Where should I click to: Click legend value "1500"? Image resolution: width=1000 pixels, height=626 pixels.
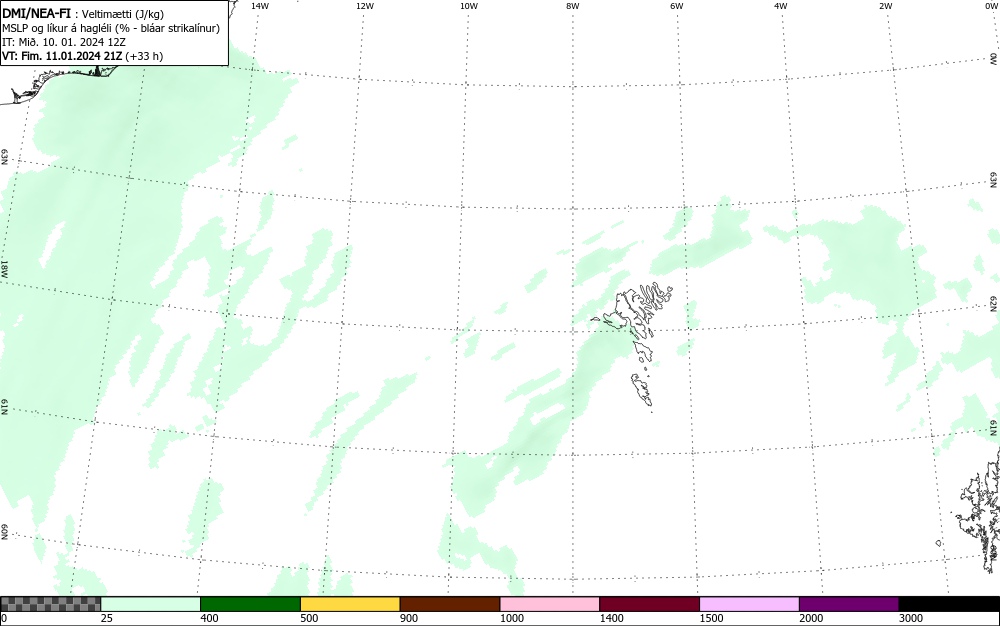(x=712, y=618)
